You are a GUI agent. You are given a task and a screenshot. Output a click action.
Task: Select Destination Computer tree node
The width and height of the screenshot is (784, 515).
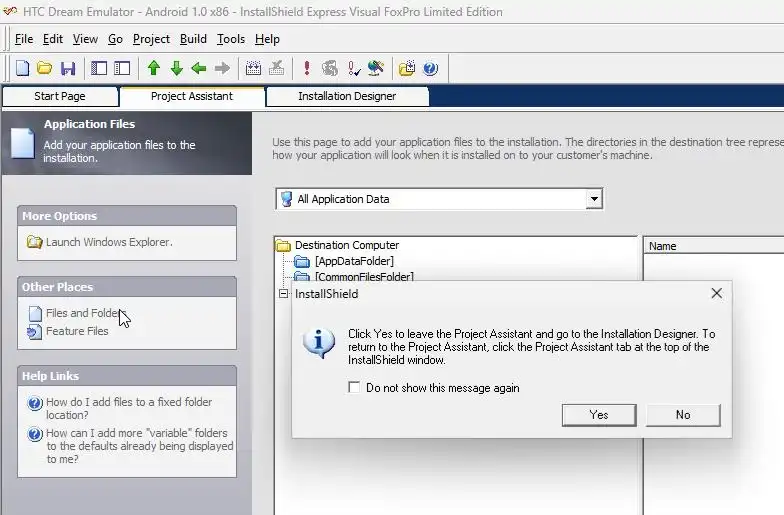[x=347, y=245]
